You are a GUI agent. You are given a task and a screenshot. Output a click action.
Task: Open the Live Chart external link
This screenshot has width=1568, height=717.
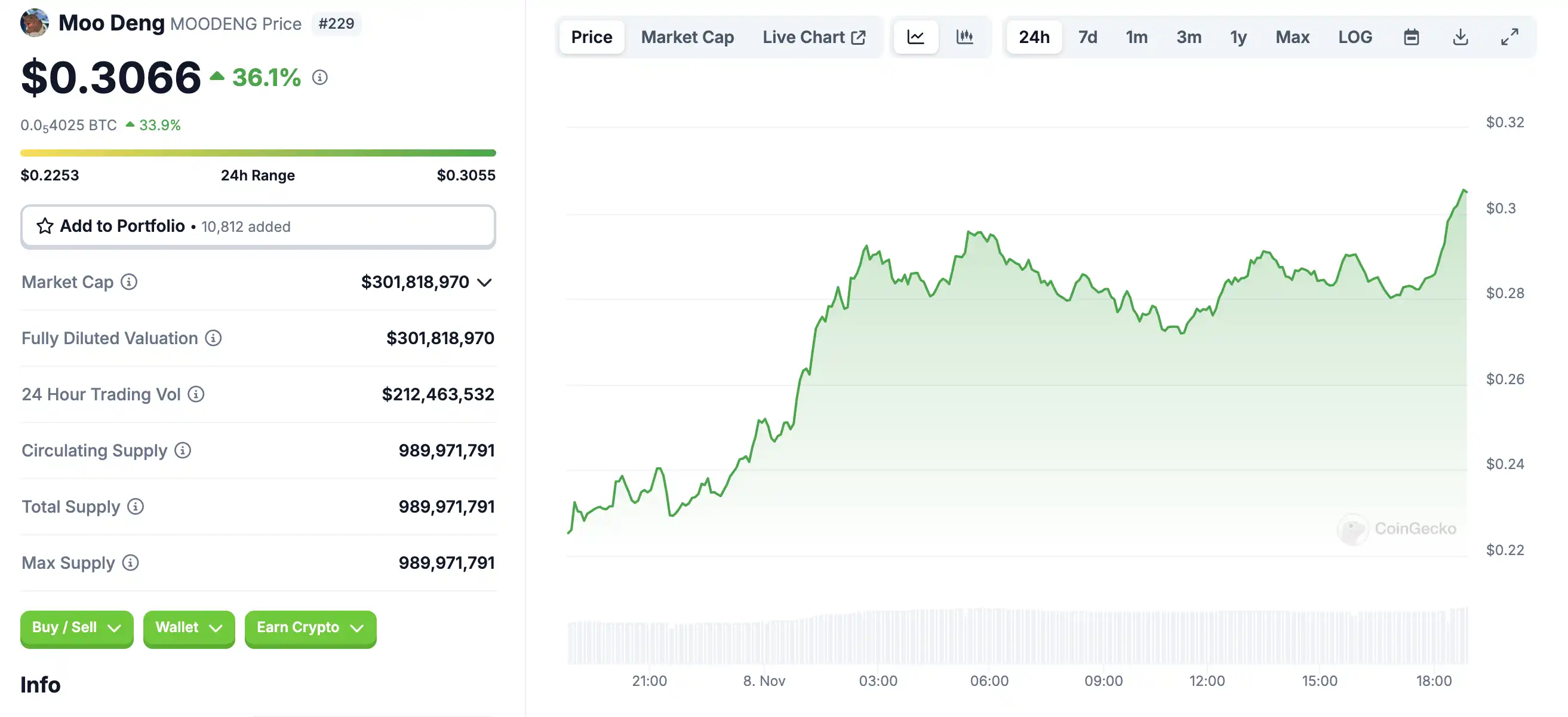point(813,37)
